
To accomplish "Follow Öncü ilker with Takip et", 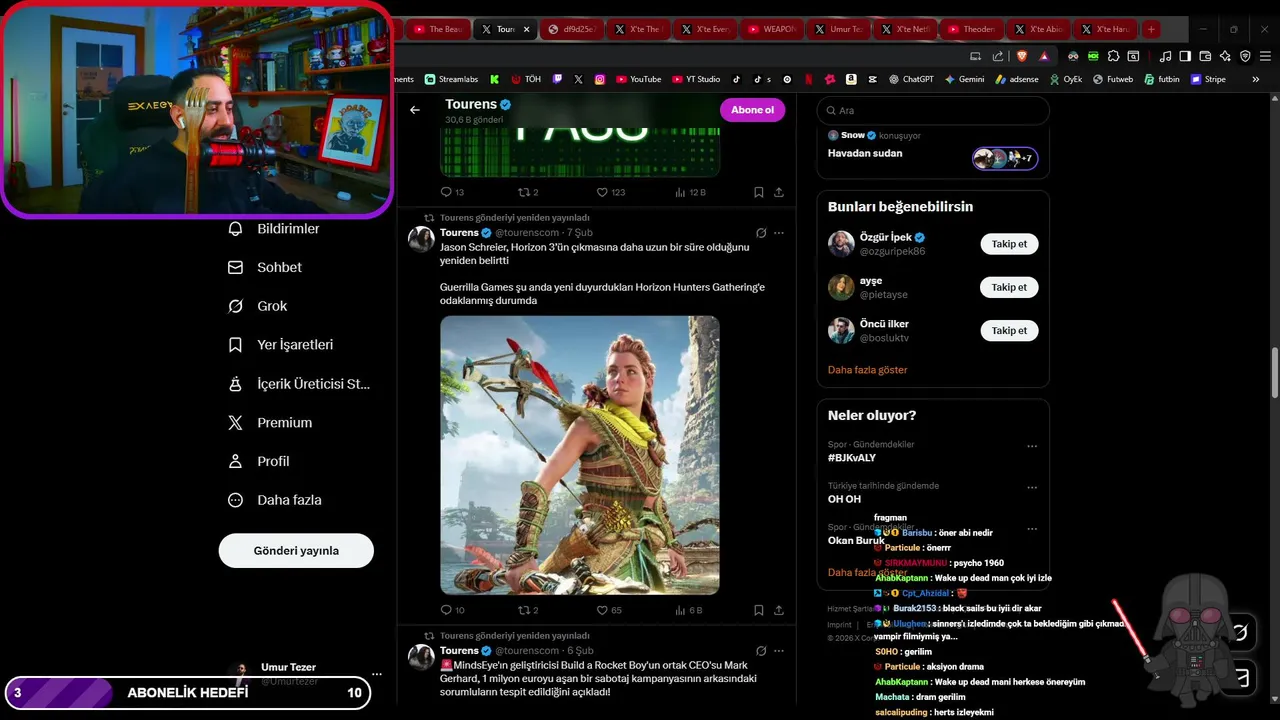I will [1009, 330].
